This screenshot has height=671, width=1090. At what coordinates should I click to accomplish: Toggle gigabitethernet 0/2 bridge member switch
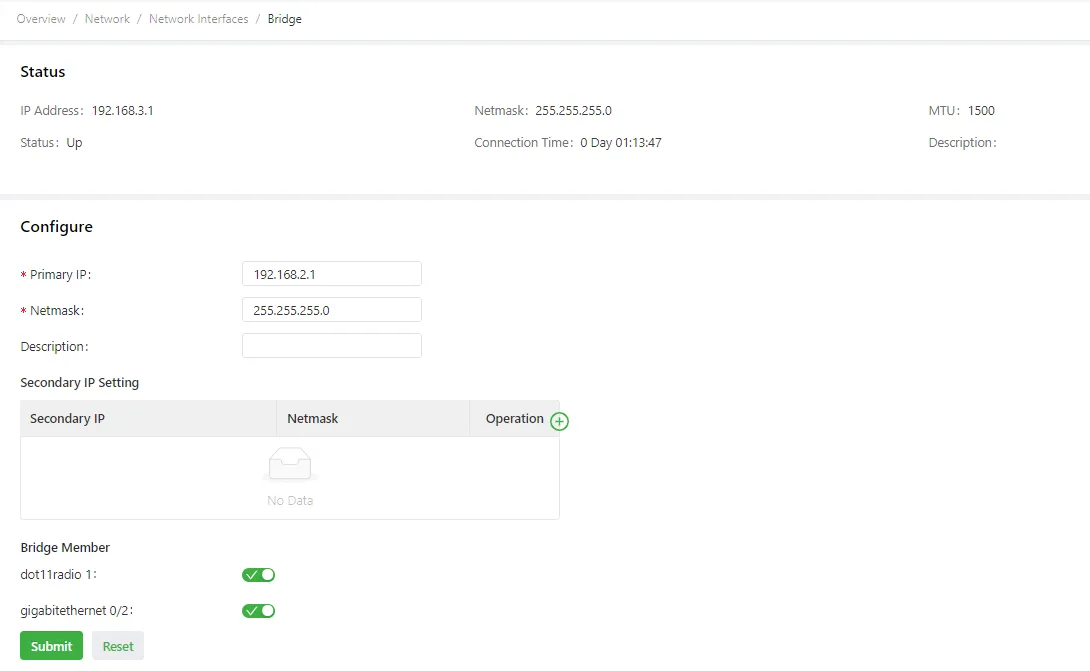click(259, 611)
